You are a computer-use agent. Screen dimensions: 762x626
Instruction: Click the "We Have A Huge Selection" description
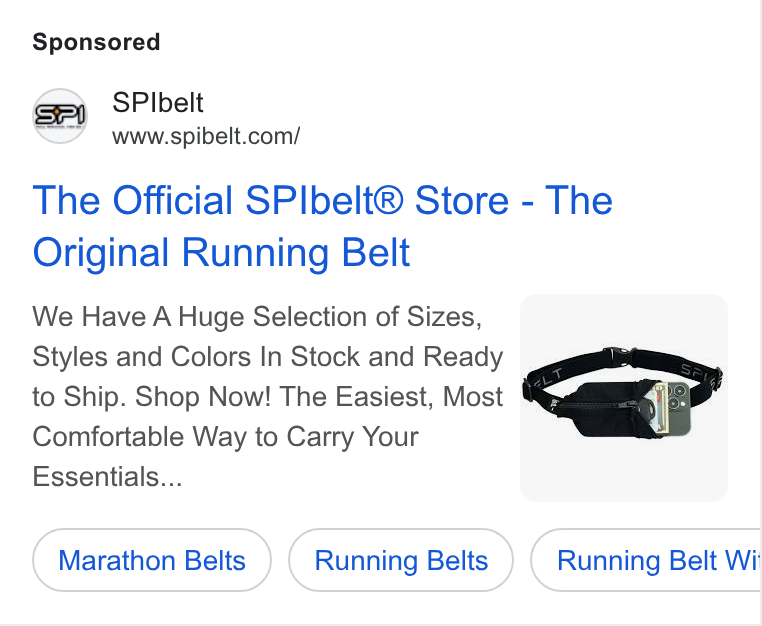[267, 396]
